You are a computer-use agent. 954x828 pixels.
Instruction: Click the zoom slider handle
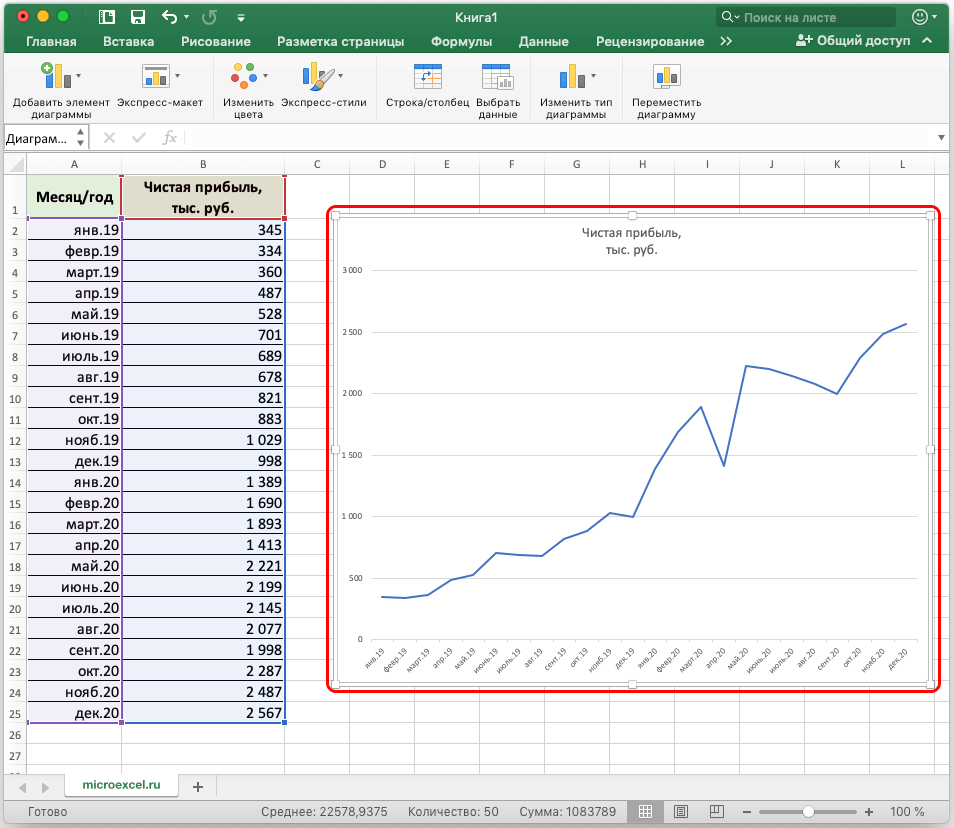(808, 812)
